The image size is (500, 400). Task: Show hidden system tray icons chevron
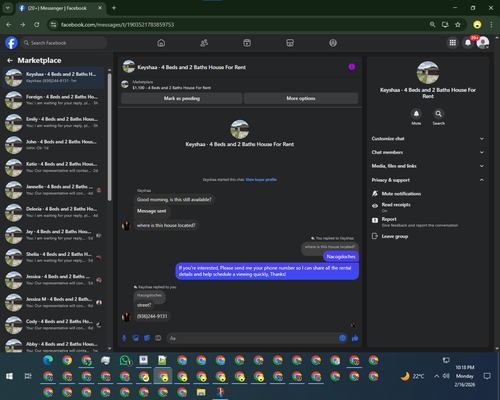point(436,376)
